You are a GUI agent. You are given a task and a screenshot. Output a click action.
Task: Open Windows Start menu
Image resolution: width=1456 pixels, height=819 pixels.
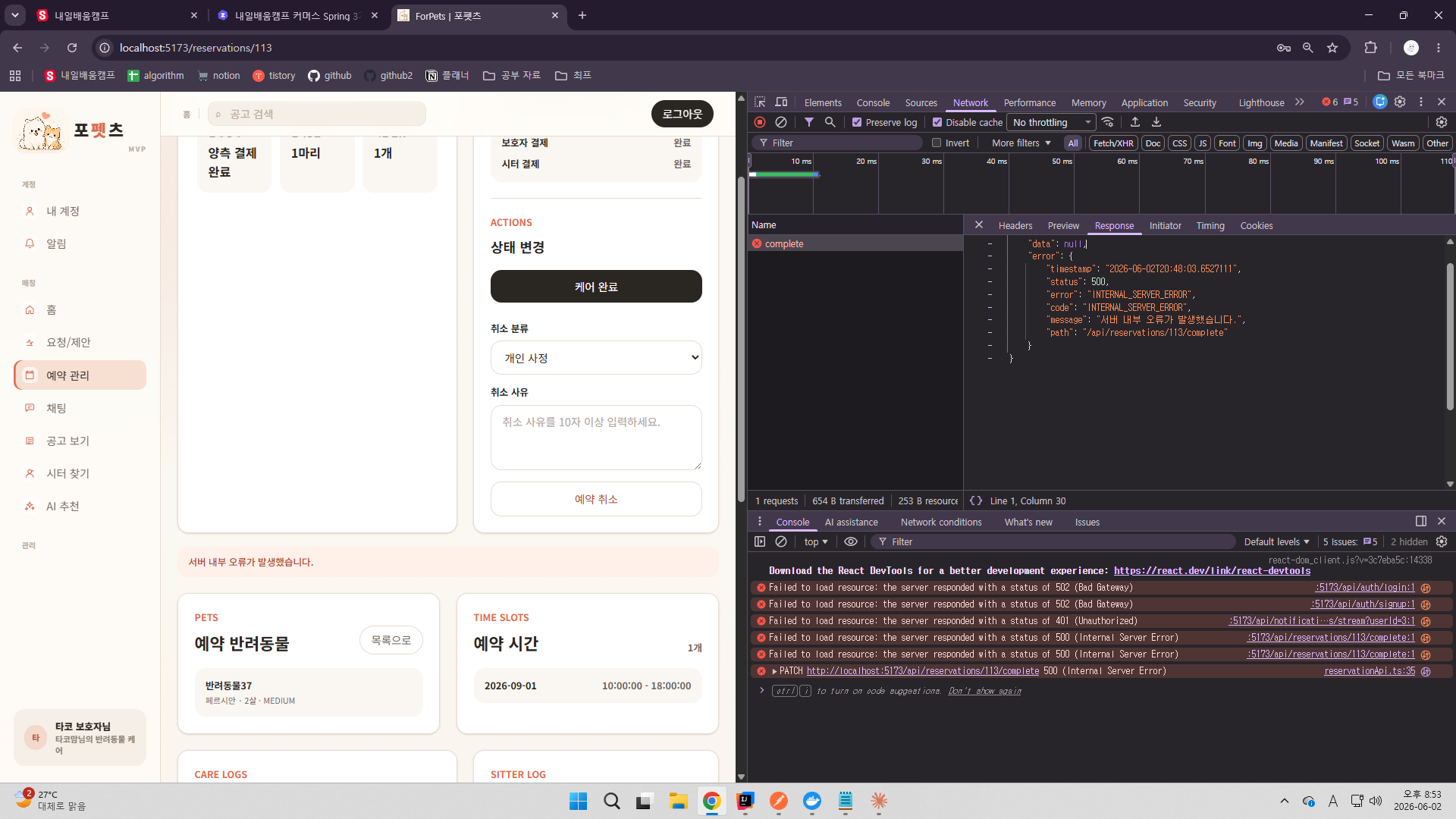pyautogui.click(x=578, y=801)
